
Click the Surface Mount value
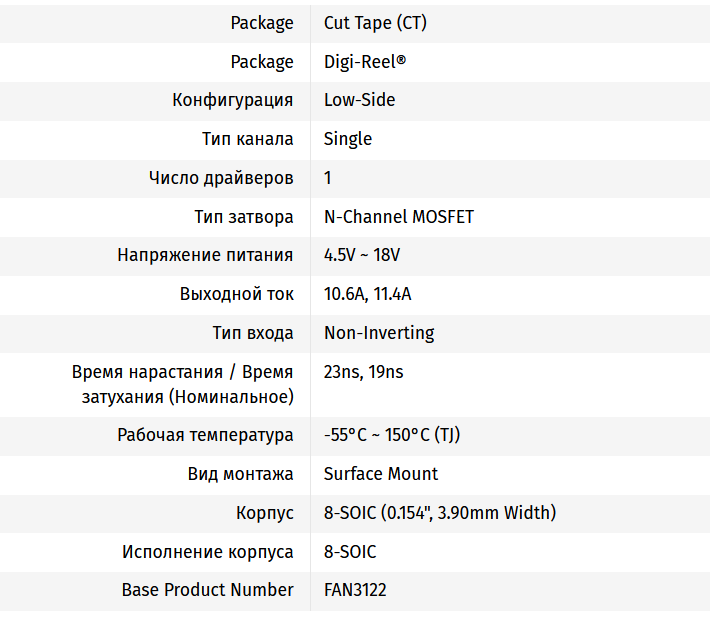(x=381, y=474)
